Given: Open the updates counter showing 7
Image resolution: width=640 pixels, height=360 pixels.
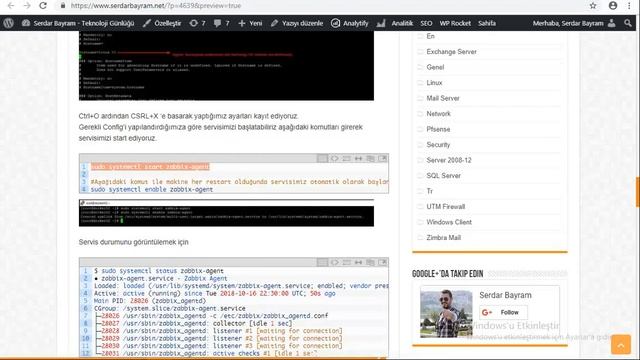Looking at the screenshot, I should [x=198, y=23].
